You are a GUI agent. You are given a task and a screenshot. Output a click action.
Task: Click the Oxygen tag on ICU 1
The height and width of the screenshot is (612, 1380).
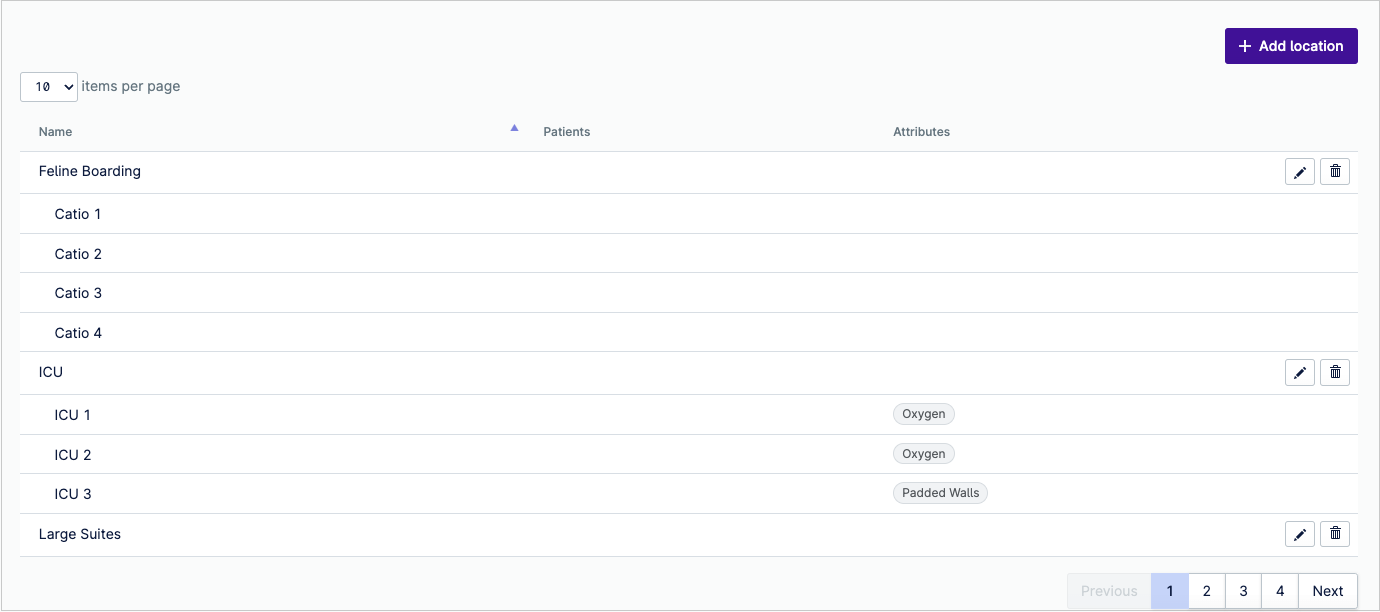(924, 414)
